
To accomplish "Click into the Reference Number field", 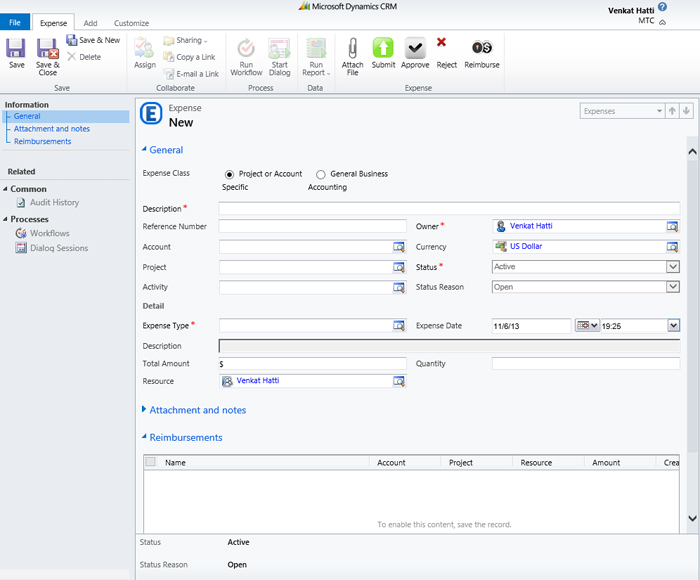I will click(x=312, y=227).
